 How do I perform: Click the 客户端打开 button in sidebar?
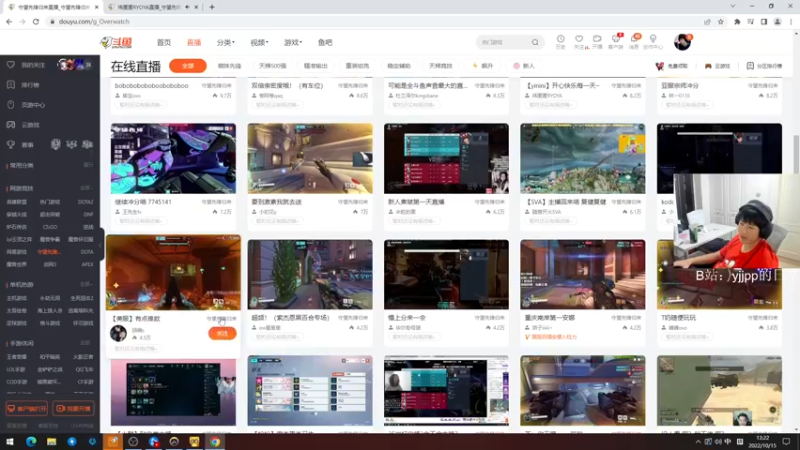point(27,408)
